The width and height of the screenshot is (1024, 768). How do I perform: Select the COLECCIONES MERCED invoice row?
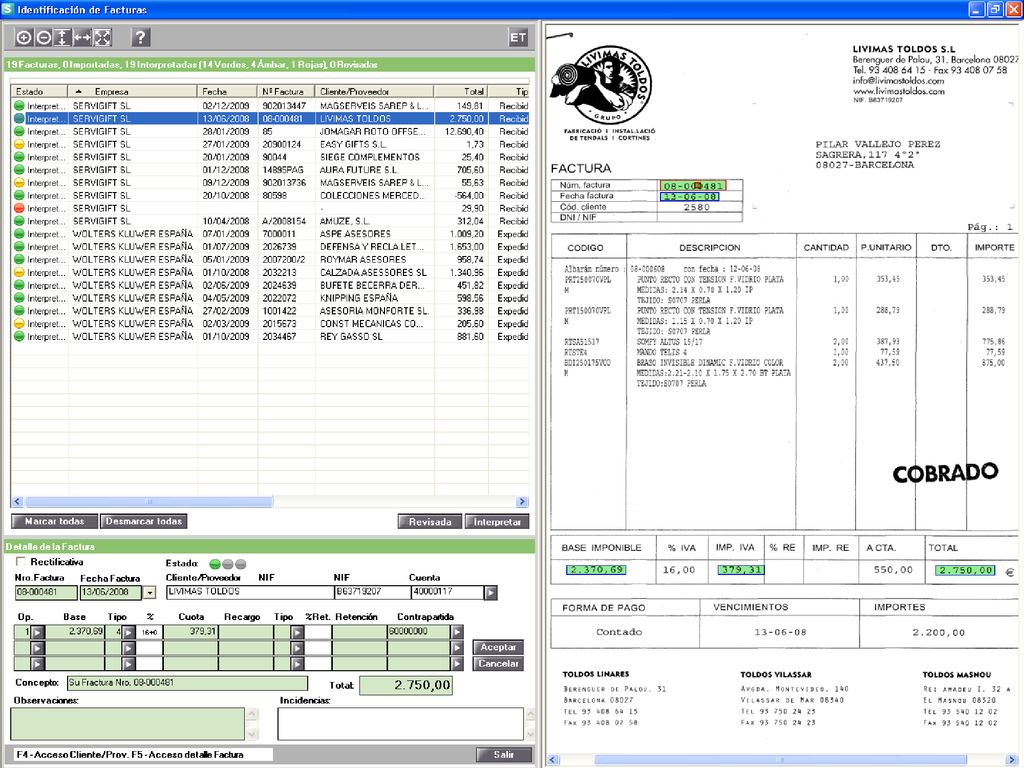click(270, 195)
